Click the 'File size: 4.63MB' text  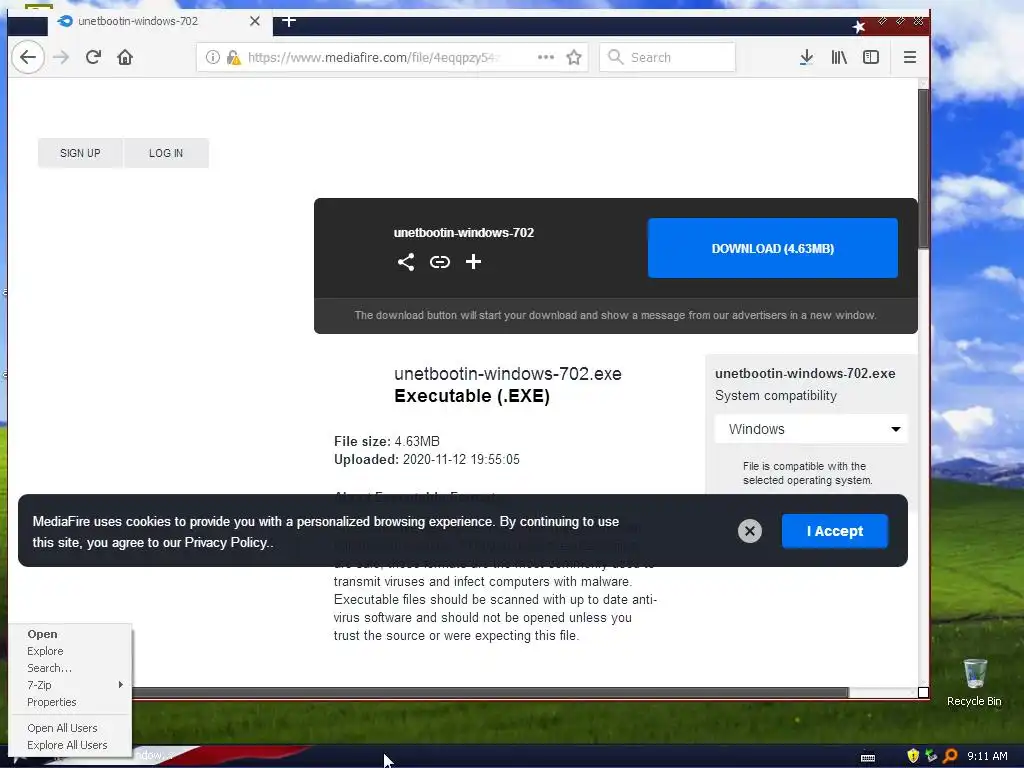pyautogui.click(x=387, y=441)
